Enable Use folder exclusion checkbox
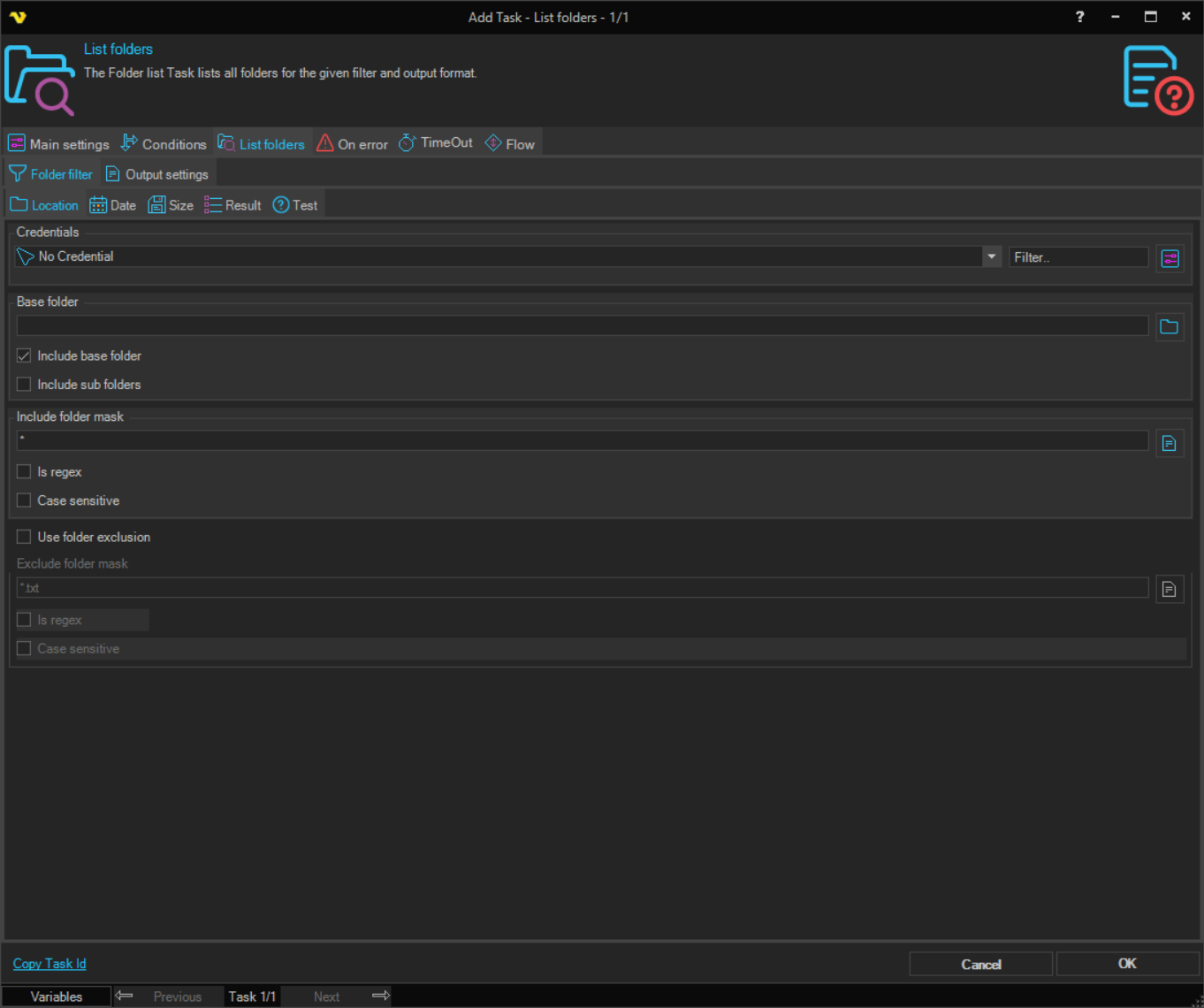The width and height of the screenshot is (1204, 1008). [x=24, y=537]
